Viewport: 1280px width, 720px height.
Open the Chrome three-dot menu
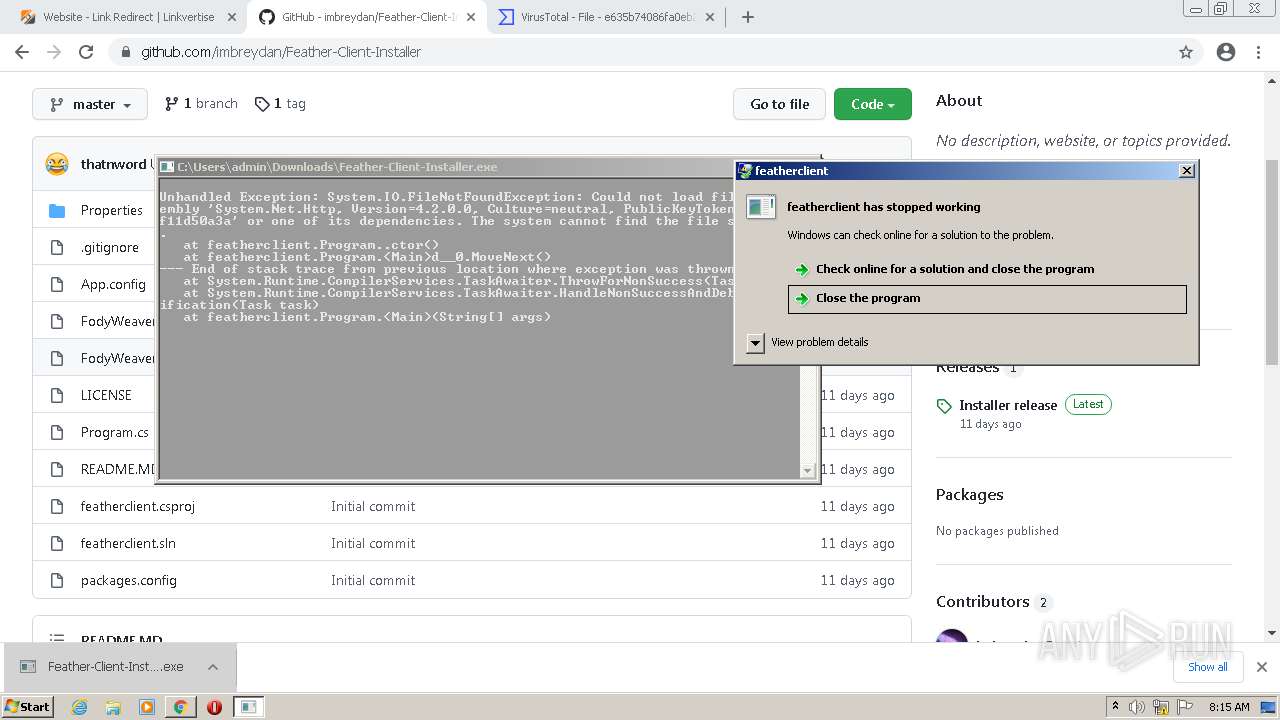[1259, 52]
